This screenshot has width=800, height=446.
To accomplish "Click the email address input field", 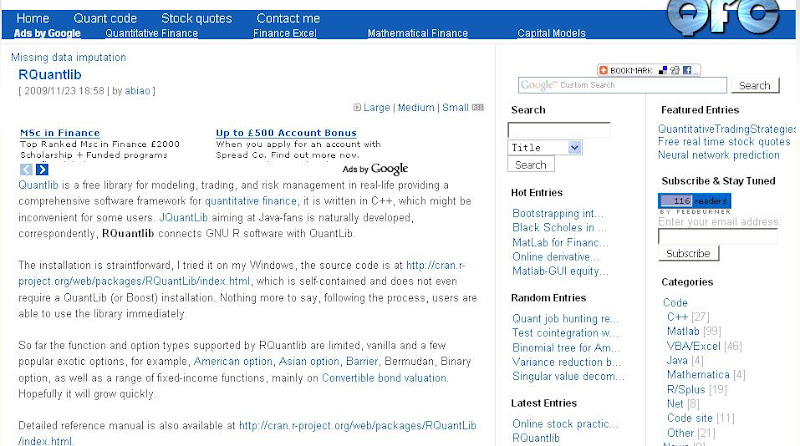I will tap(717, 236).
